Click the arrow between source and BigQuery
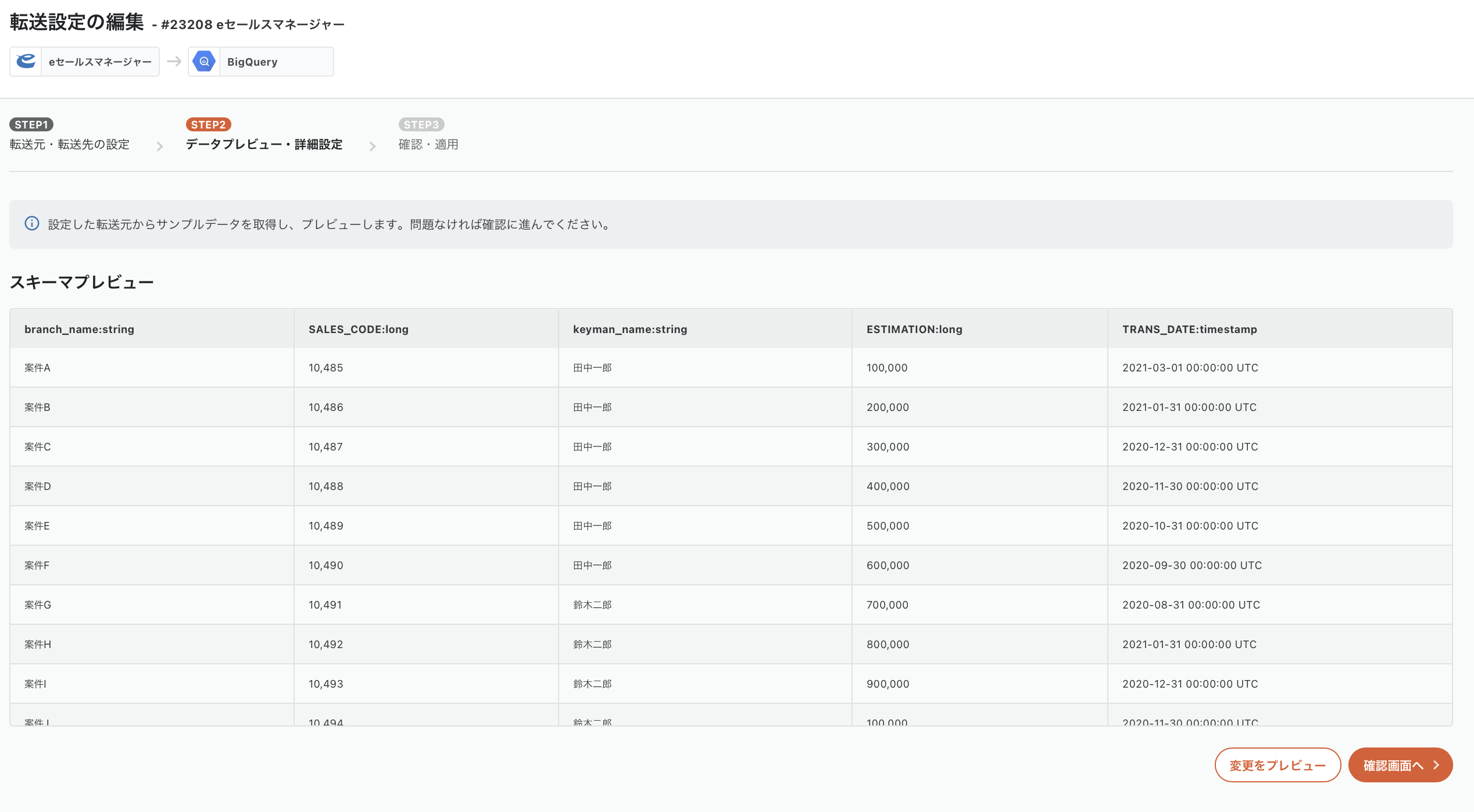 pos(174,61)
